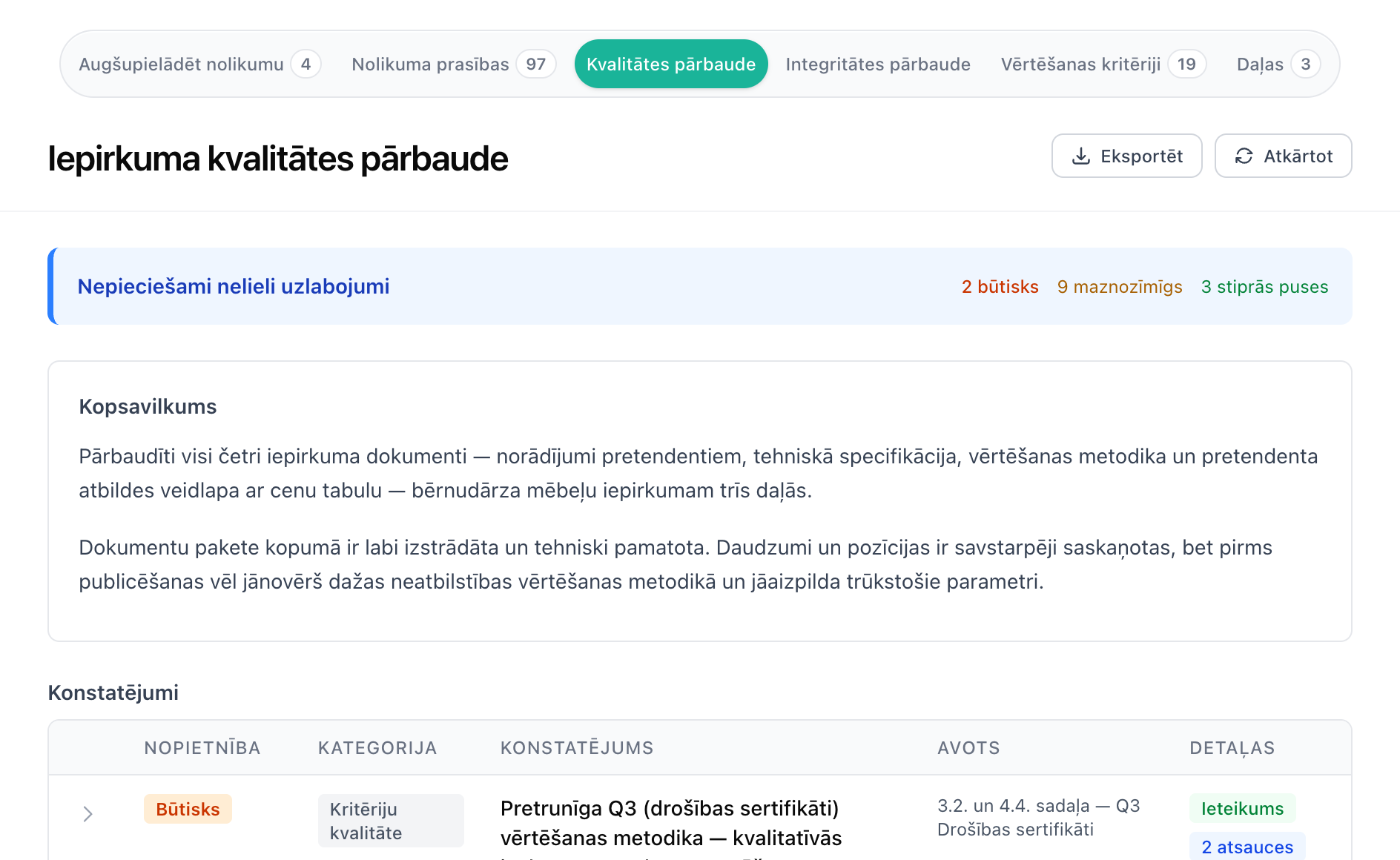Click the KATEGORIJA column header
This screenshot has height=860, width=1400.
click(377, 748)
